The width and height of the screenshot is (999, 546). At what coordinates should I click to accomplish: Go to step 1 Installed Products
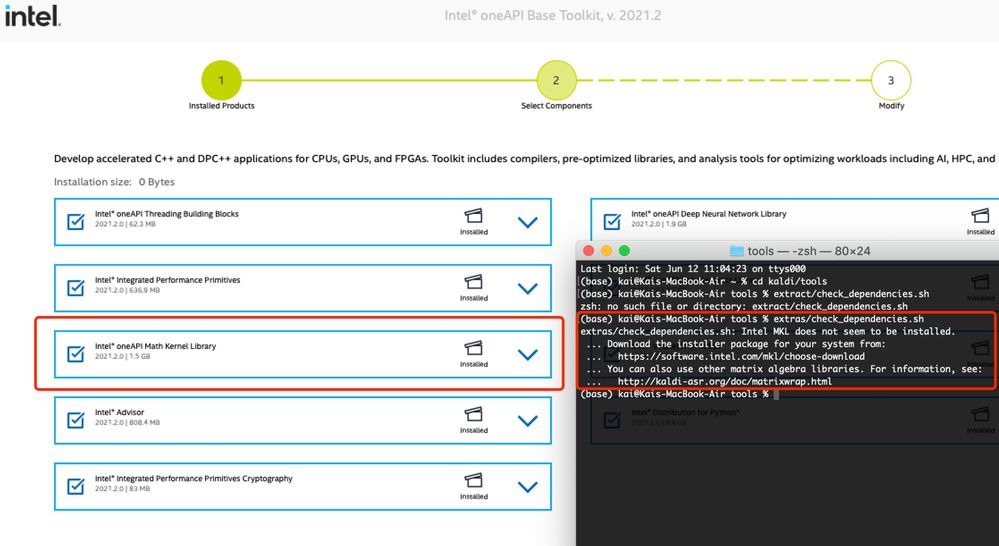point(221,80)
